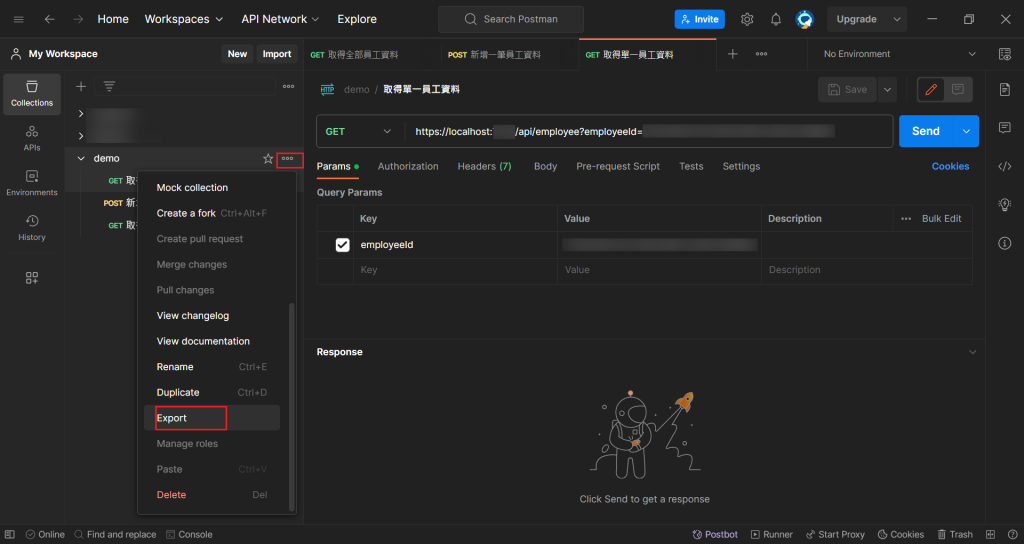Open the Cookies link
Image resolution: width=1024 pixels, height=544 pixels.
coord(950,167)
